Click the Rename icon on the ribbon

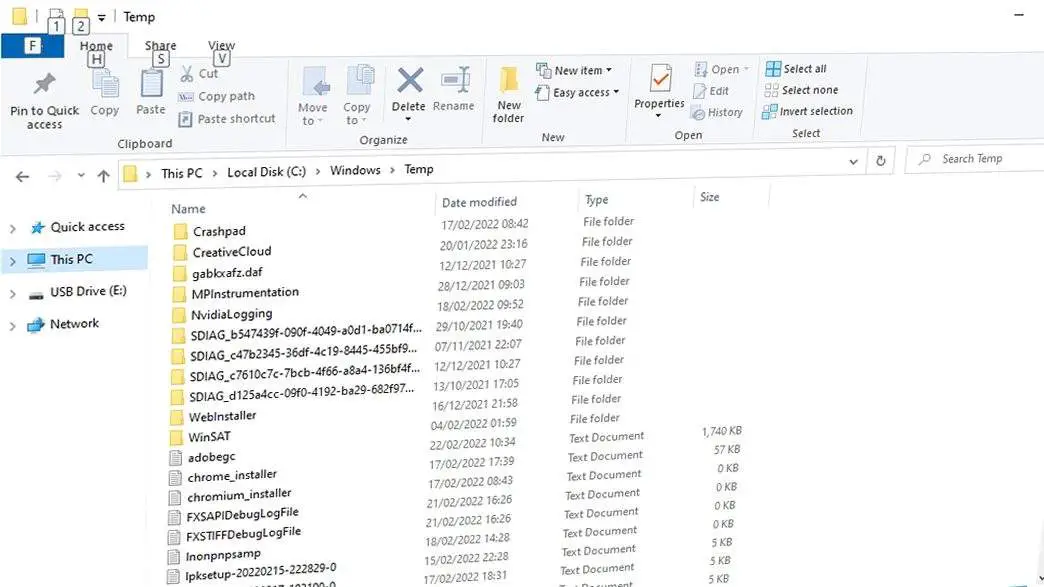coord(455,90)
